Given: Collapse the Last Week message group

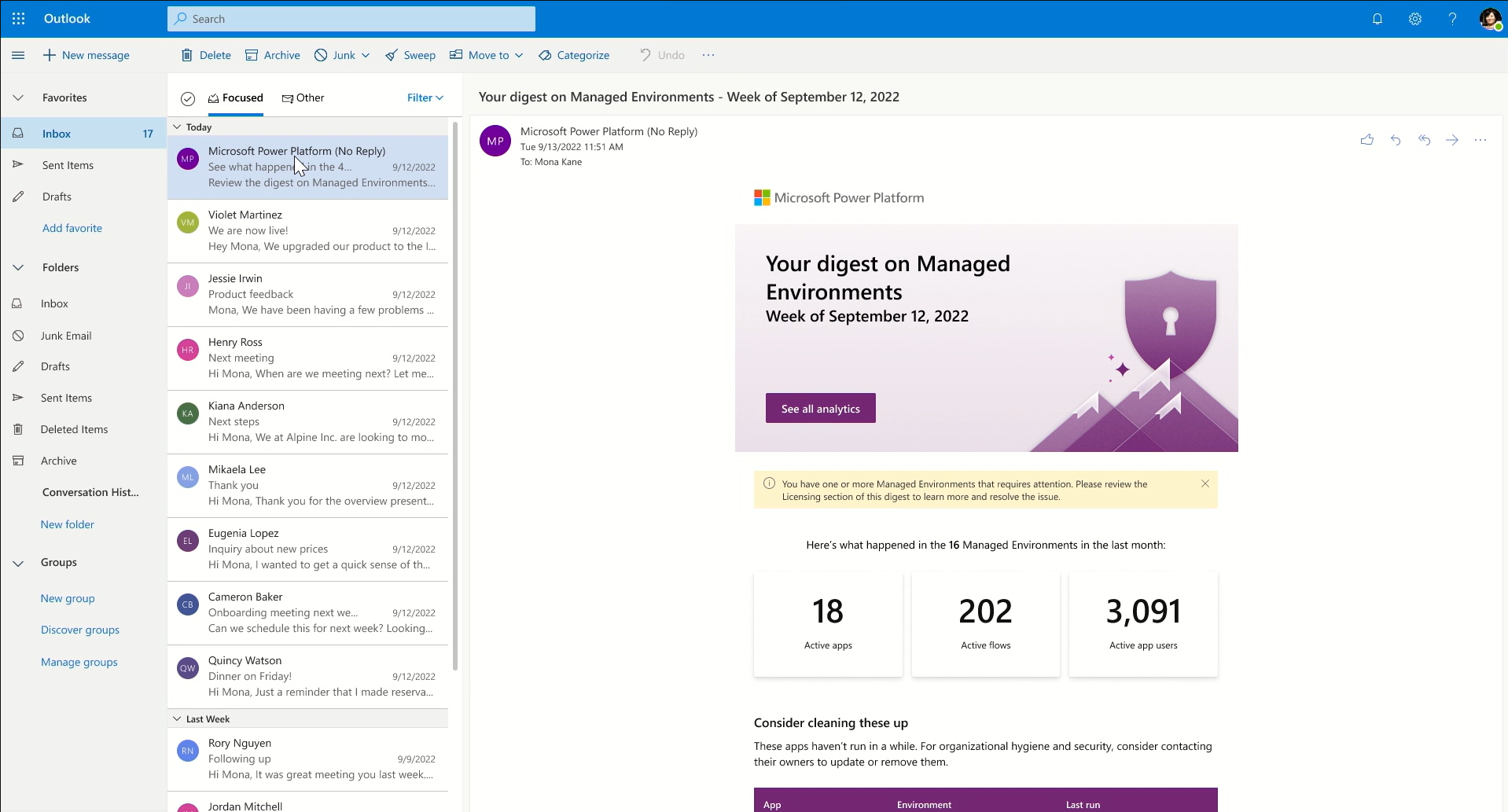Looking at the screenshot, I should coord(177,718).
